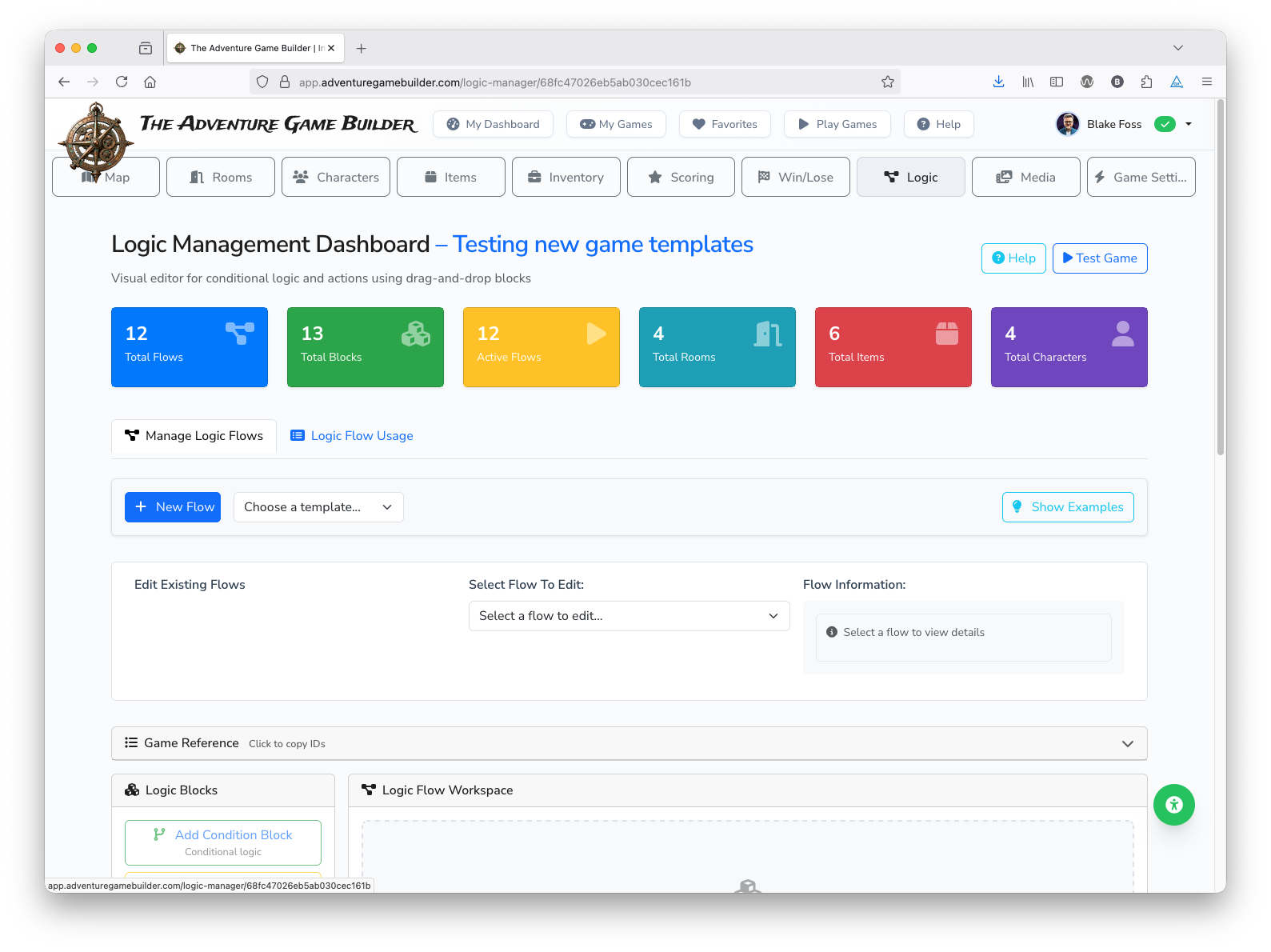Open the browser extensions puzzle icon
1271x952 pixels.
(x=1146, y=82)
